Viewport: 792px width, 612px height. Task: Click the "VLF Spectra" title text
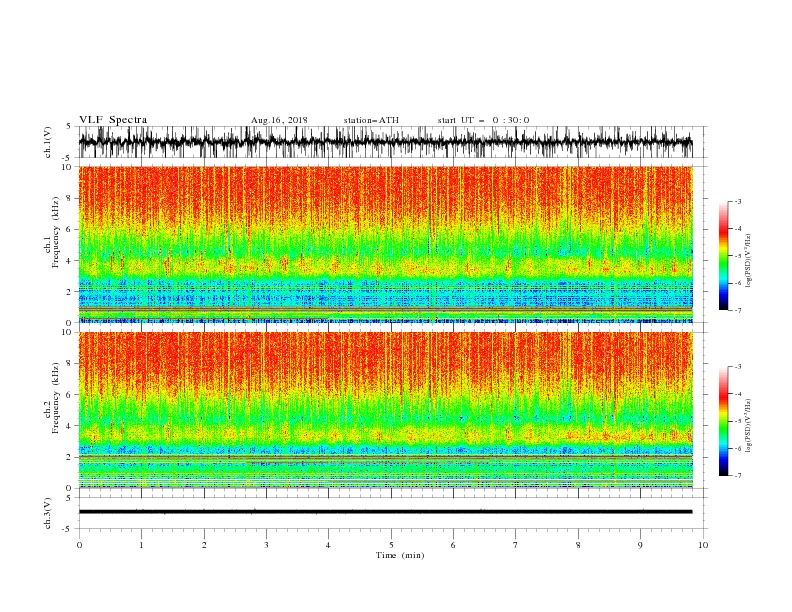pyautogui.click(x=113, y=120)
